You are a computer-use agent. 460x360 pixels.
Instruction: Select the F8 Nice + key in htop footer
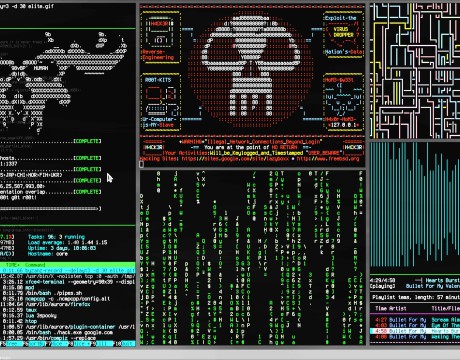coord(80,343)
